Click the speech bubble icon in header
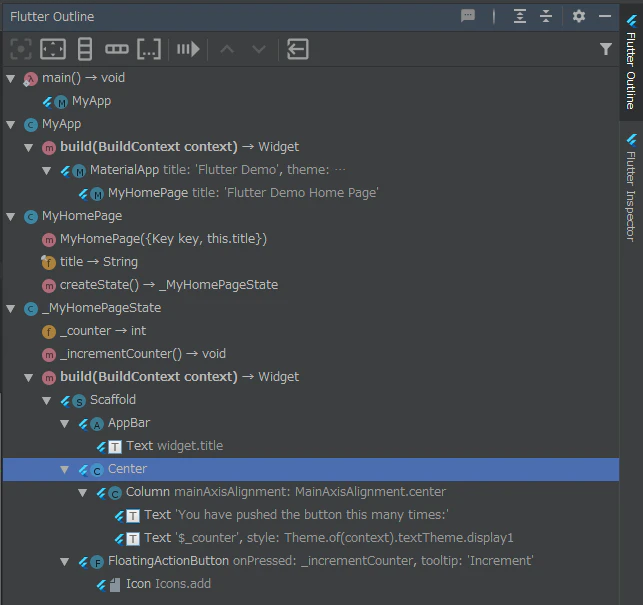Image resolution: width=643 pixels, height=605 pixels. (x=468, y=16)
